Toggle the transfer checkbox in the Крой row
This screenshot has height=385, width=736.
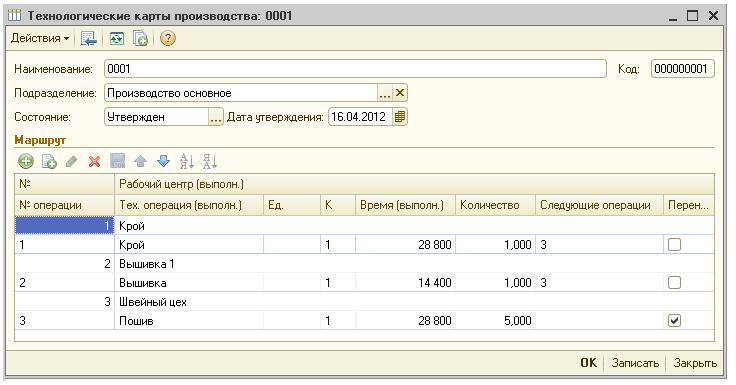(x=674, y=244)
